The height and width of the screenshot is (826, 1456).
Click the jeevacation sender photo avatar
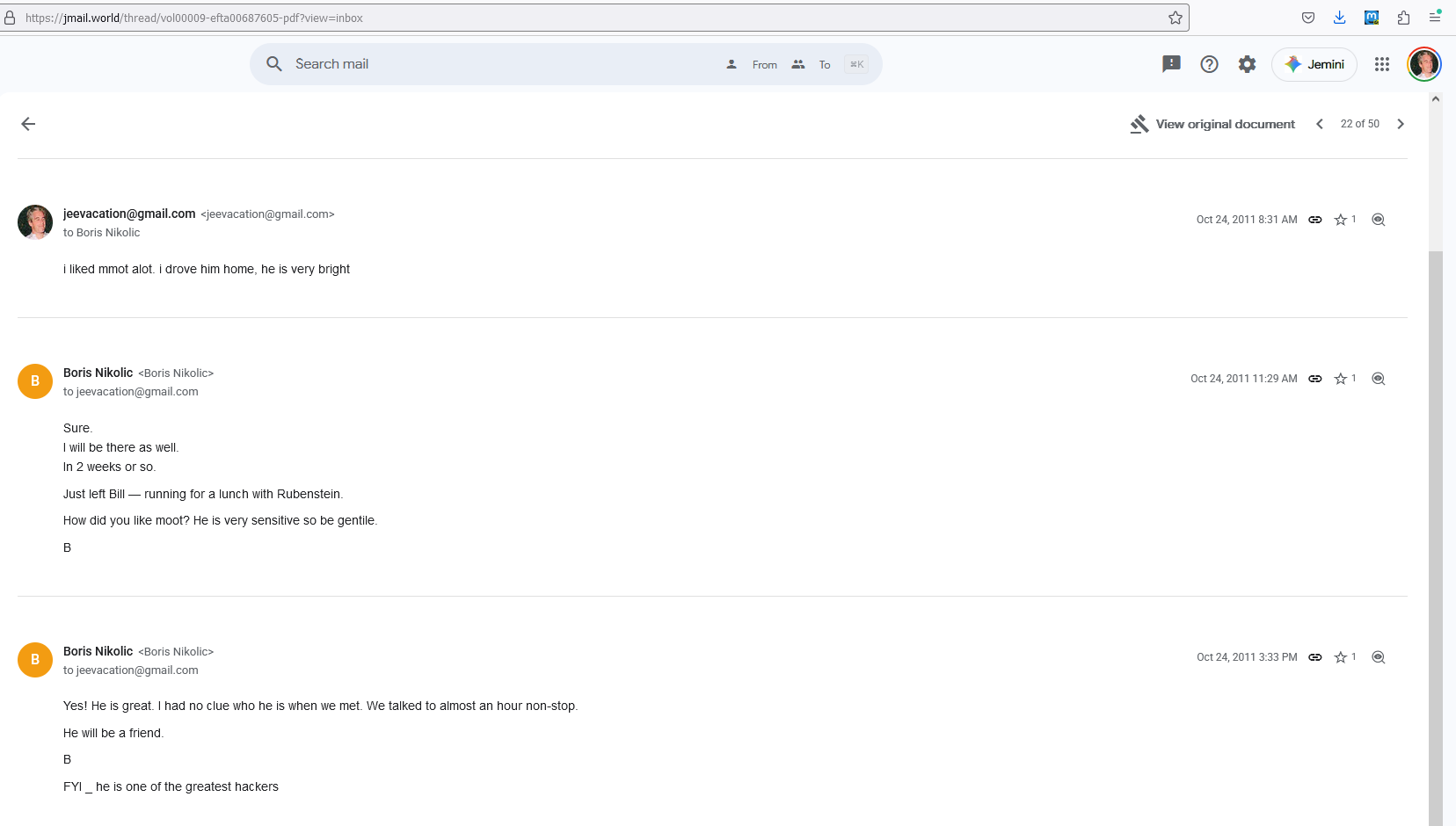[x=35, y=222]
